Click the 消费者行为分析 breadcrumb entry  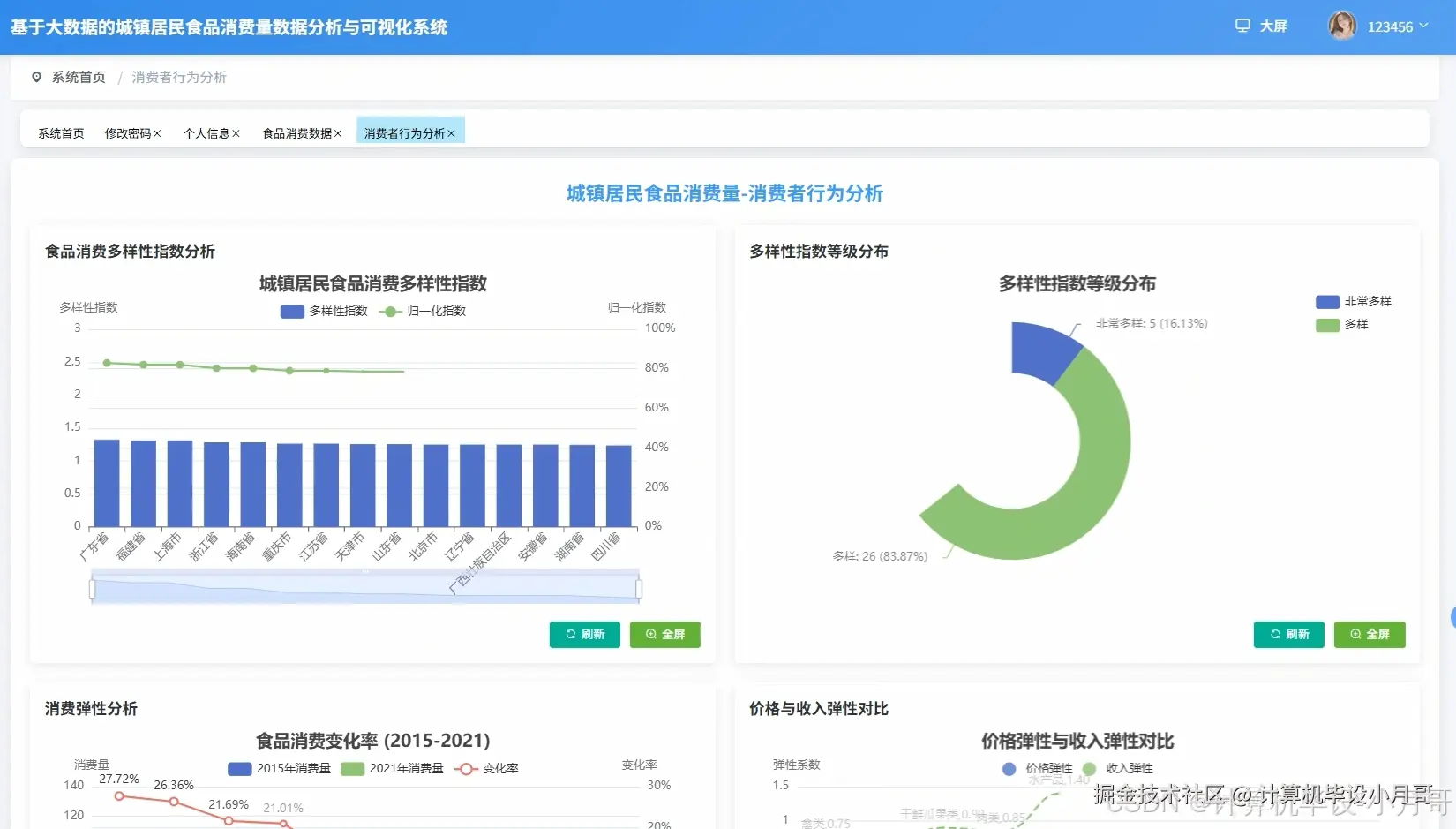pyautogui.click(x=178, y=77)
